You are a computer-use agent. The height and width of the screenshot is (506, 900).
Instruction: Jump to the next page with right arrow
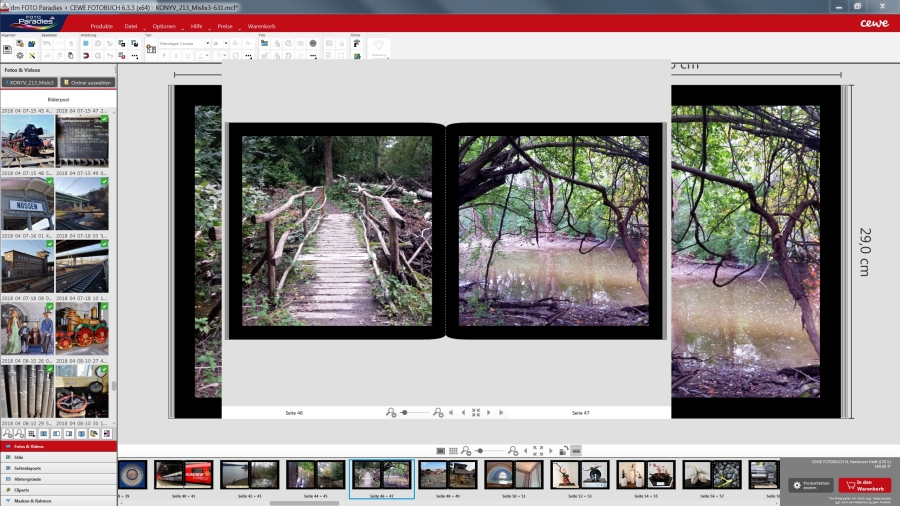488,412
